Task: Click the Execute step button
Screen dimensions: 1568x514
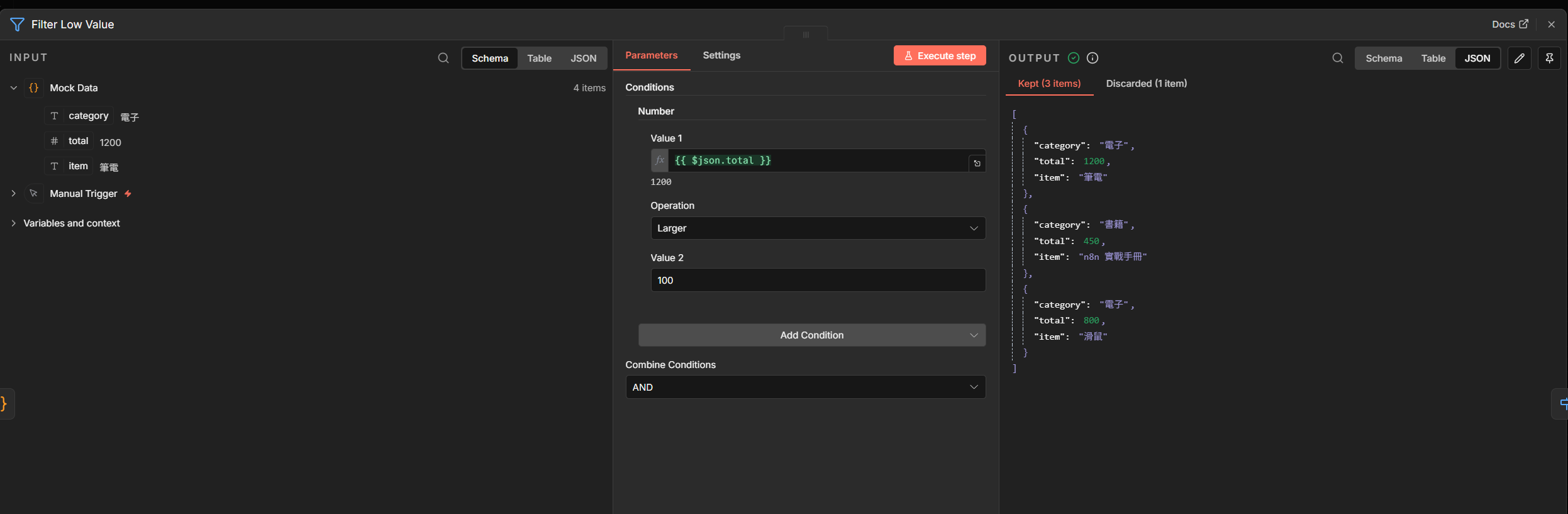Action: [940, 55]
